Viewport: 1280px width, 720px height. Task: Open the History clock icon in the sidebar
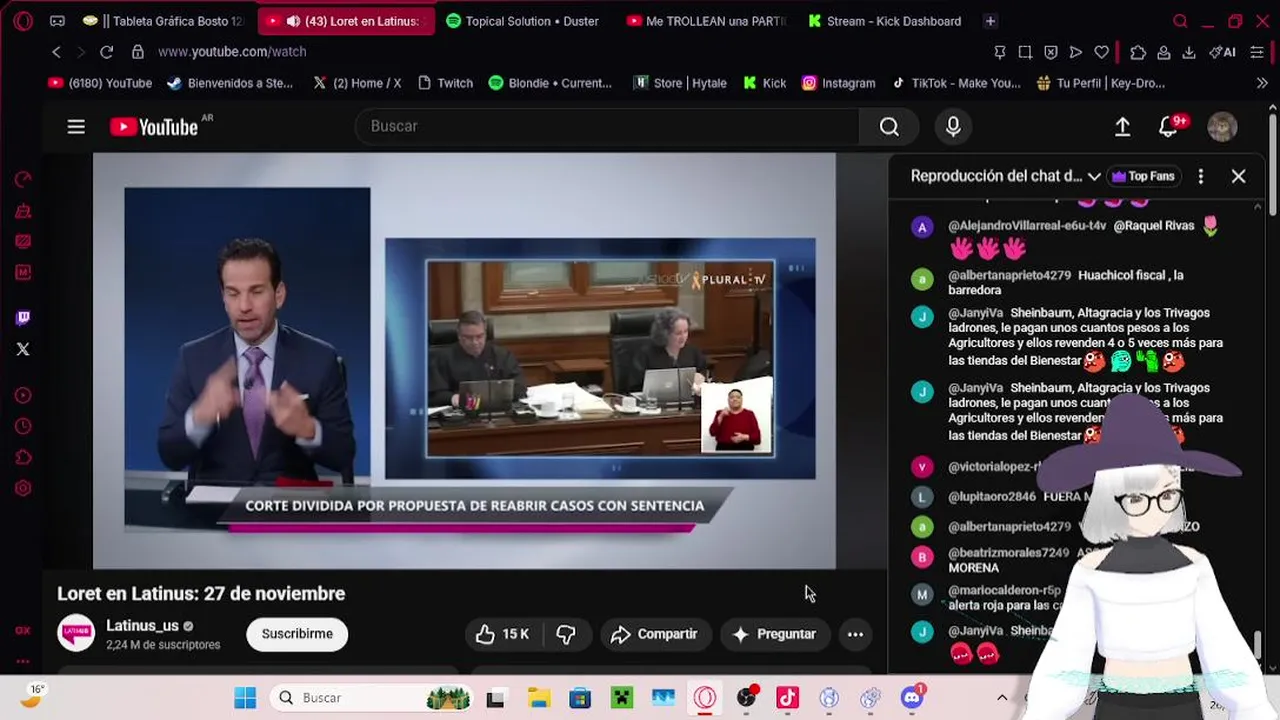(23, 427)
